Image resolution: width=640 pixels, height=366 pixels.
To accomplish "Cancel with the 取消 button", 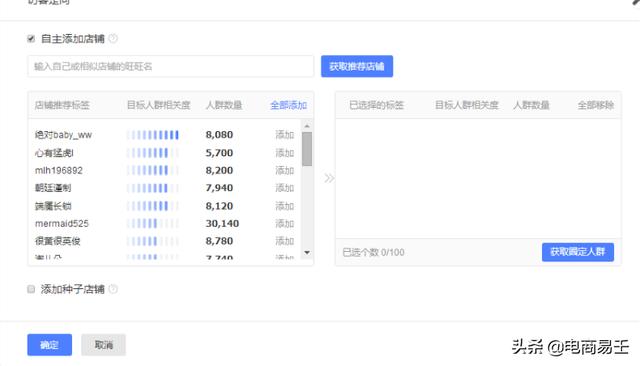I will (103, 345).
